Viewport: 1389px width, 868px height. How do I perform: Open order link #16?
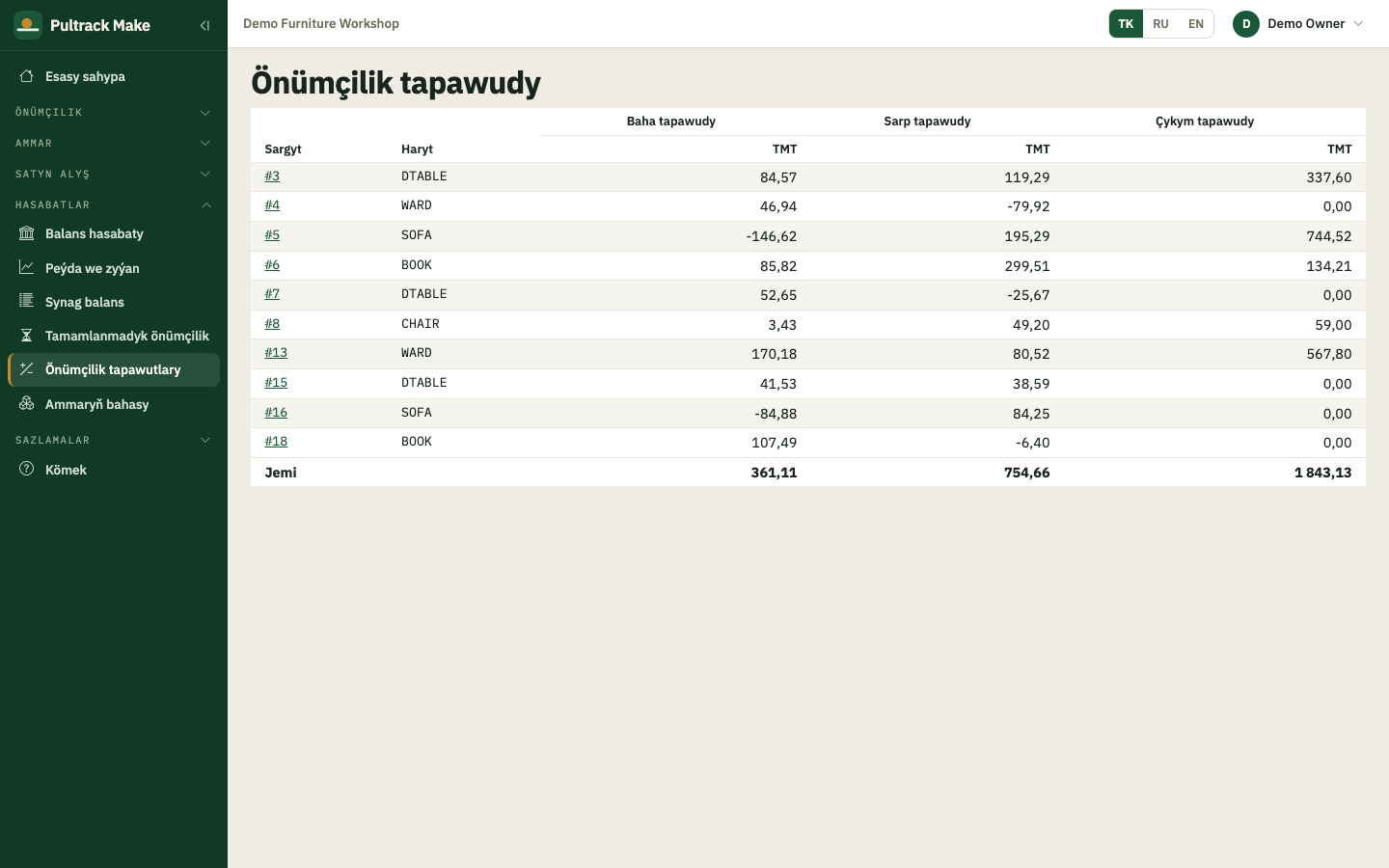click(x=276, y=413)
